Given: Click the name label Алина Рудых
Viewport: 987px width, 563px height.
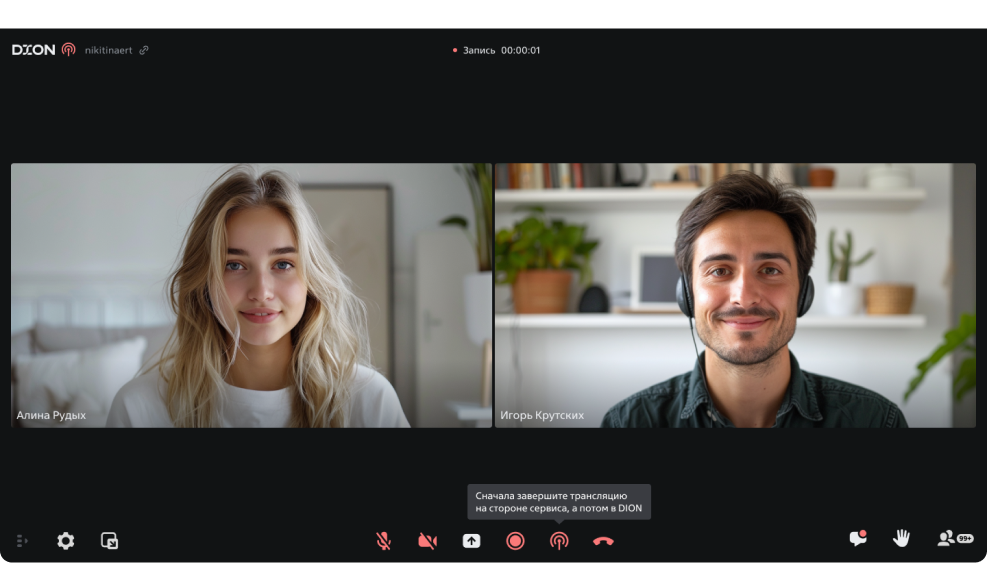Looking at the screenshot, I should click(x=51, y=416).
